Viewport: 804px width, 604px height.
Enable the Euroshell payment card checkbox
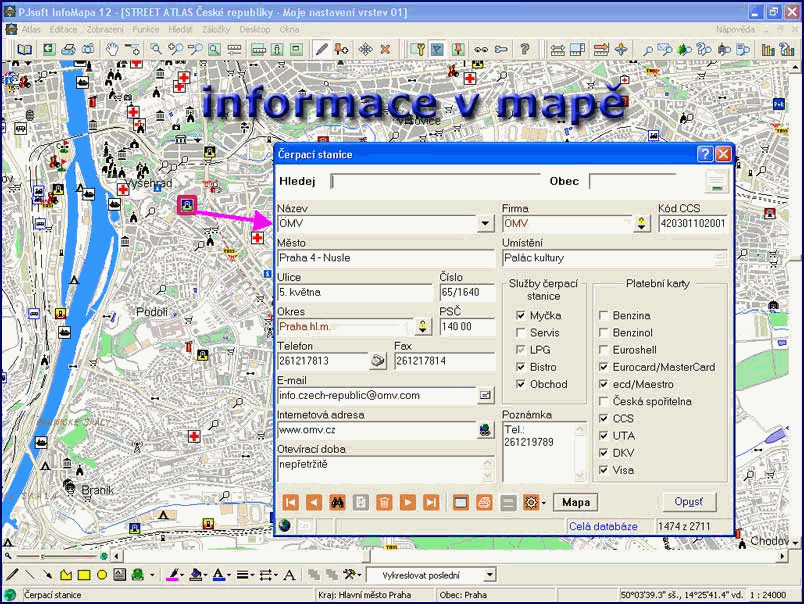click(604, 350)
